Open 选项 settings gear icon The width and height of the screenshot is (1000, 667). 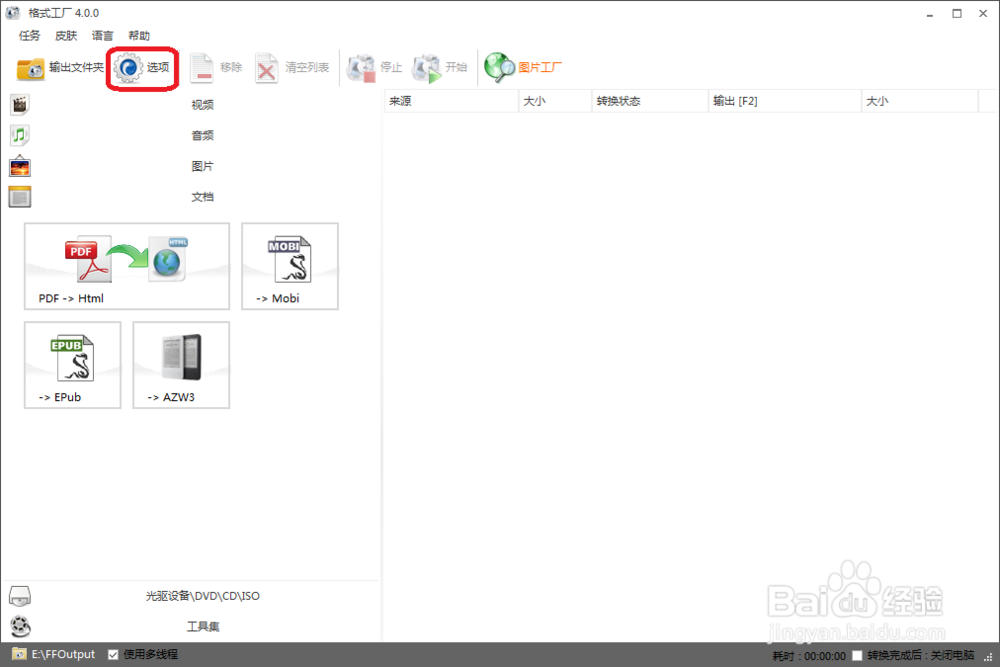128,68
